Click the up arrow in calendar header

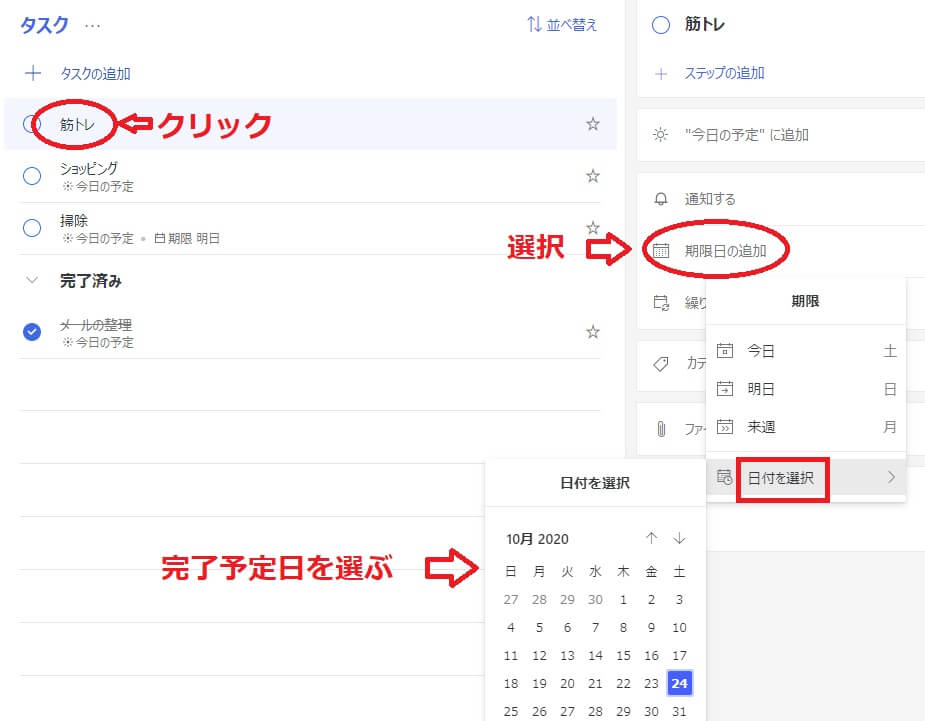tap(652, 538)
